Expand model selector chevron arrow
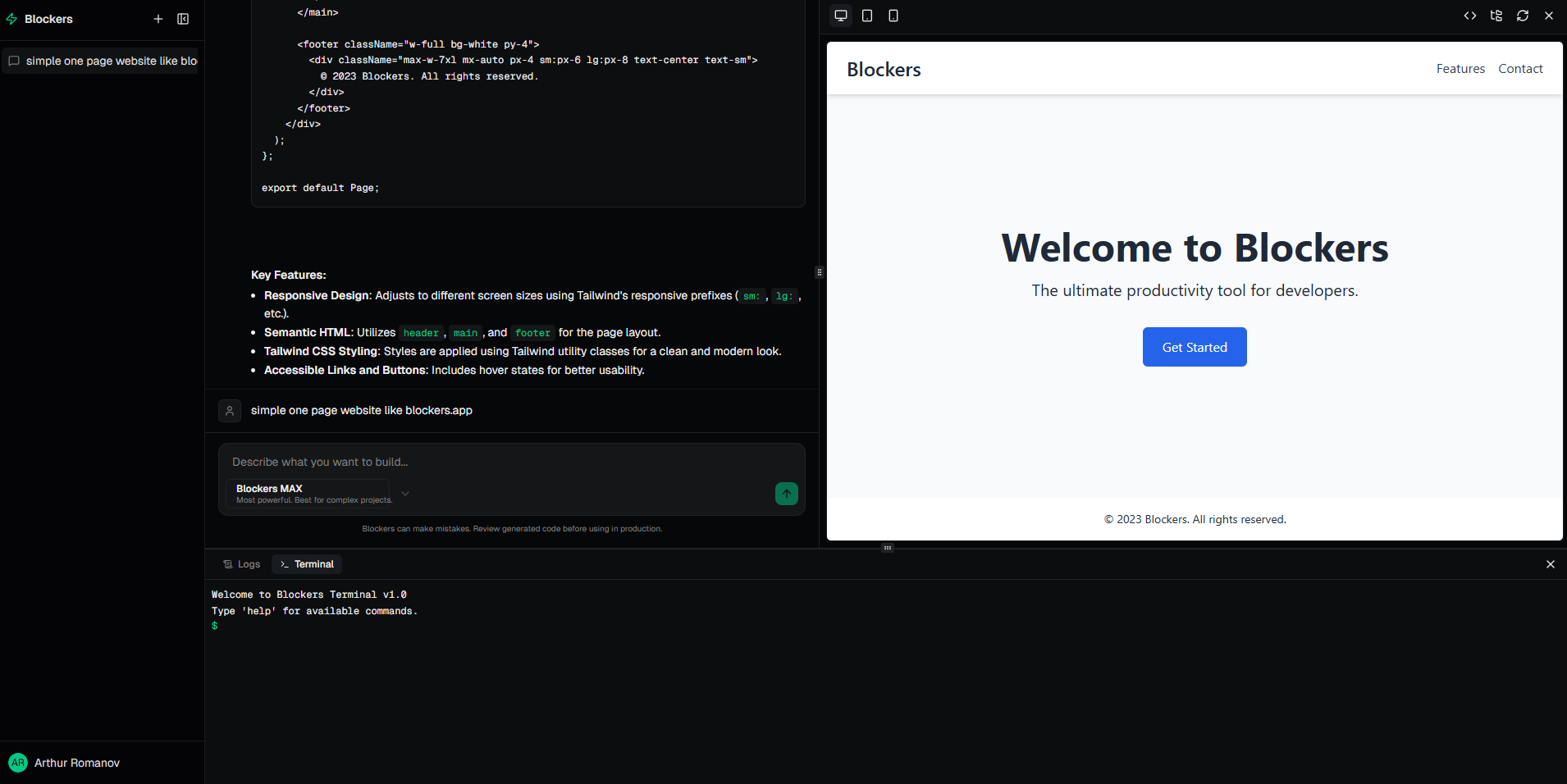This screenshot has height=784, width=1567. tap(405, 494)
